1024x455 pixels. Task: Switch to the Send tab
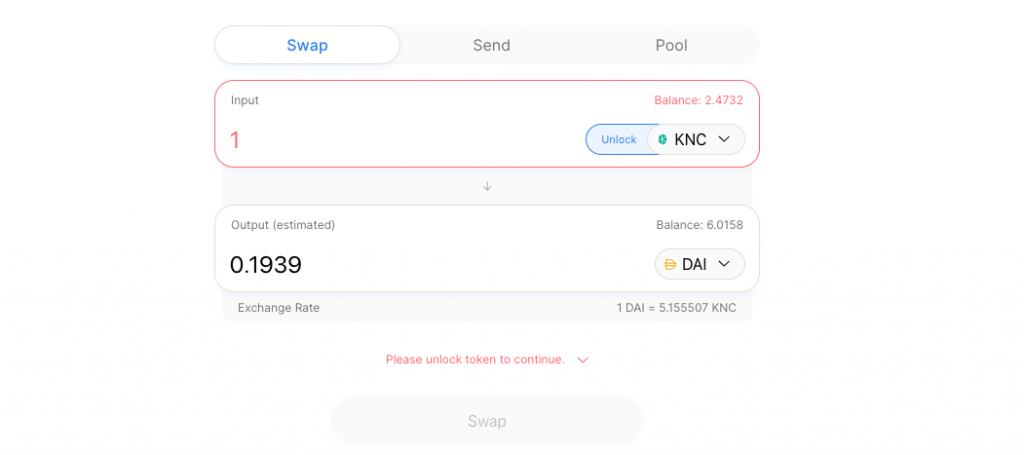coord(491,45)
